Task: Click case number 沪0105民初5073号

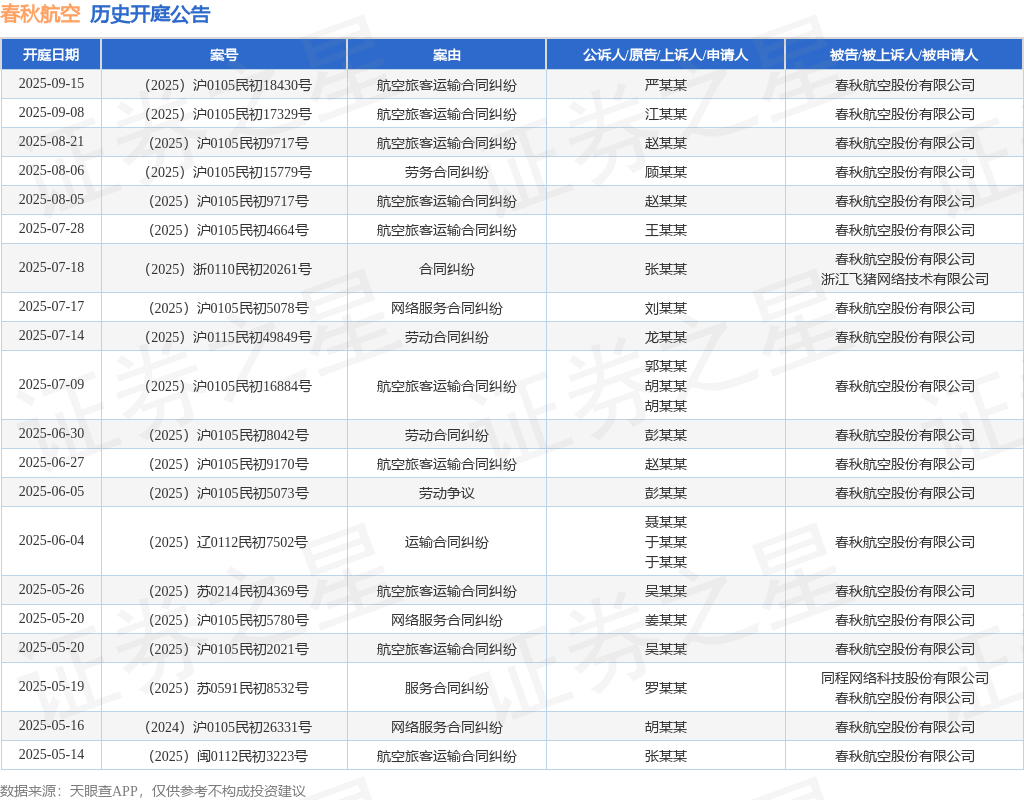Action: click(229, 494)
